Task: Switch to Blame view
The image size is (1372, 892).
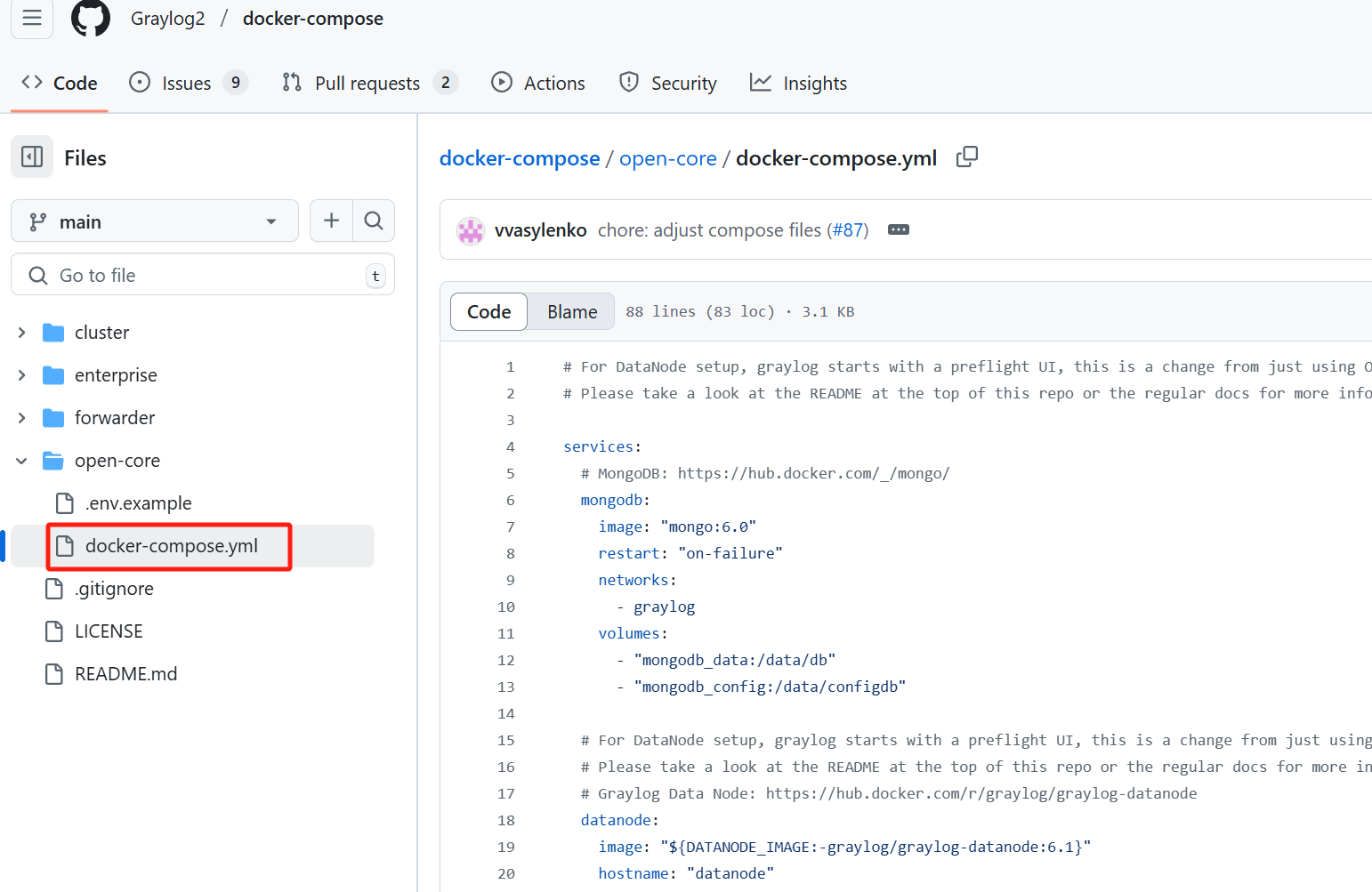Action: (x=572, y=311)
